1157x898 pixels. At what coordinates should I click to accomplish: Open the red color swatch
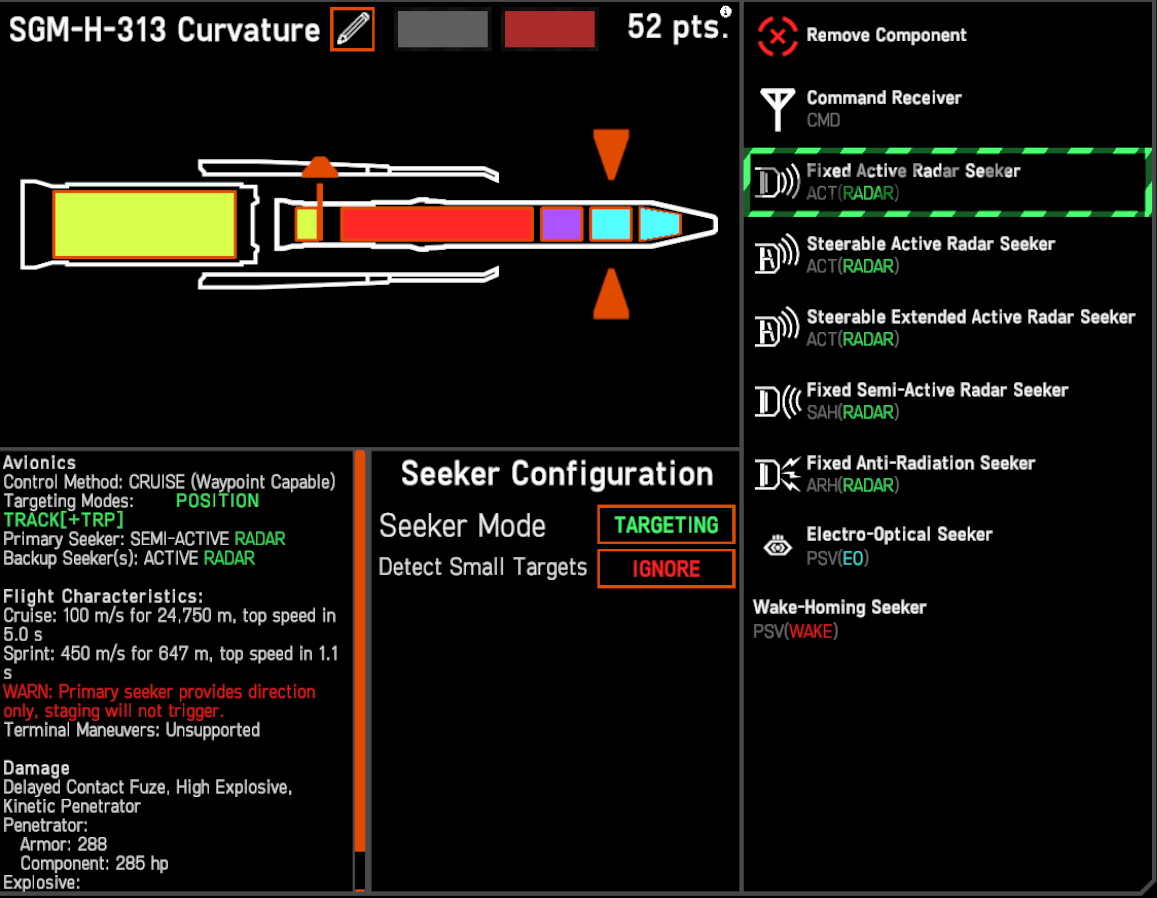point(550,30)
